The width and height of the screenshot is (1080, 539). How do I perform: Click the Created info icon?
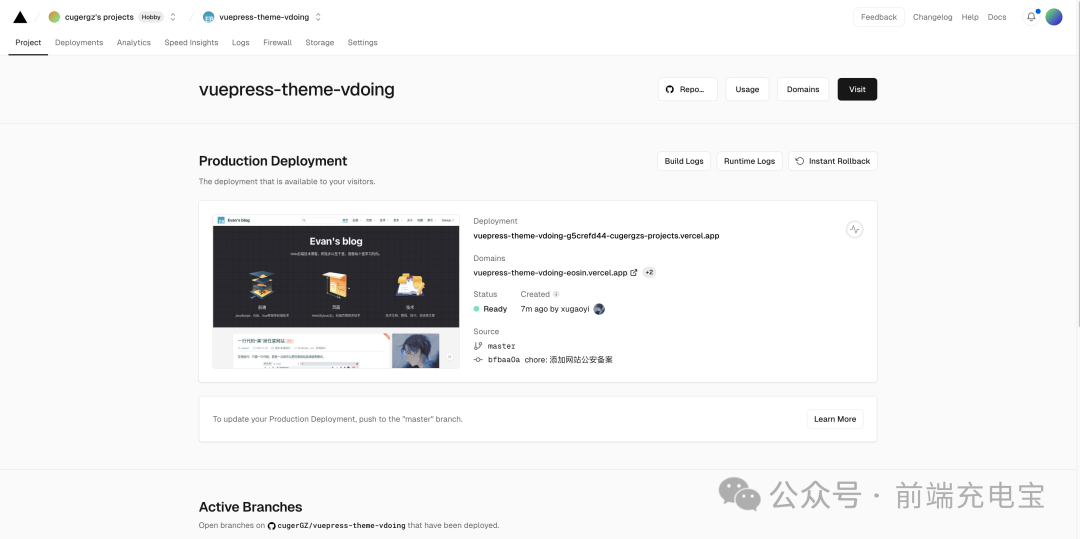[557, 294]
